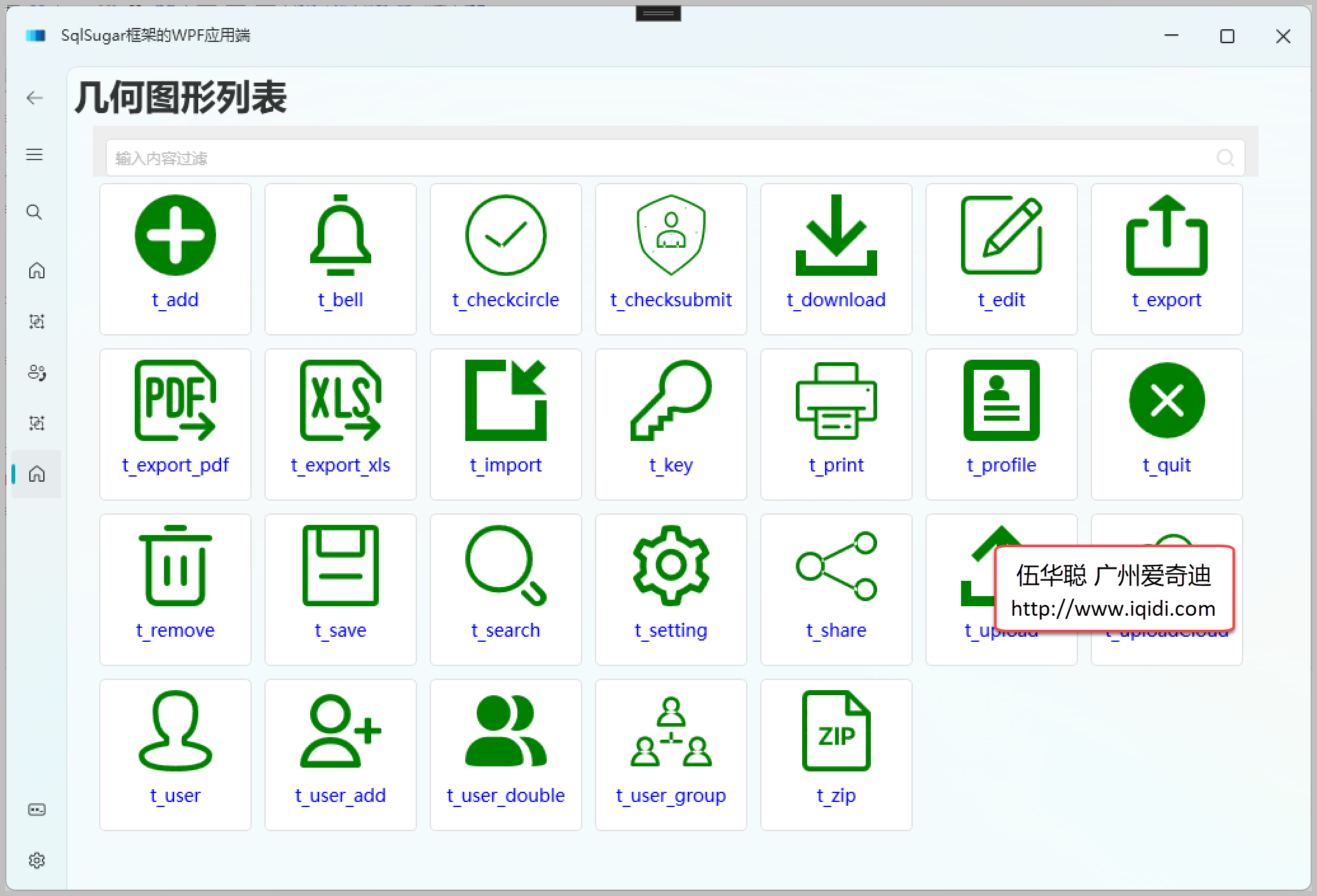Click the t_export_pdf icon
The height and width of the screenshot is (896, 1317).
click(x=175, y=400)
